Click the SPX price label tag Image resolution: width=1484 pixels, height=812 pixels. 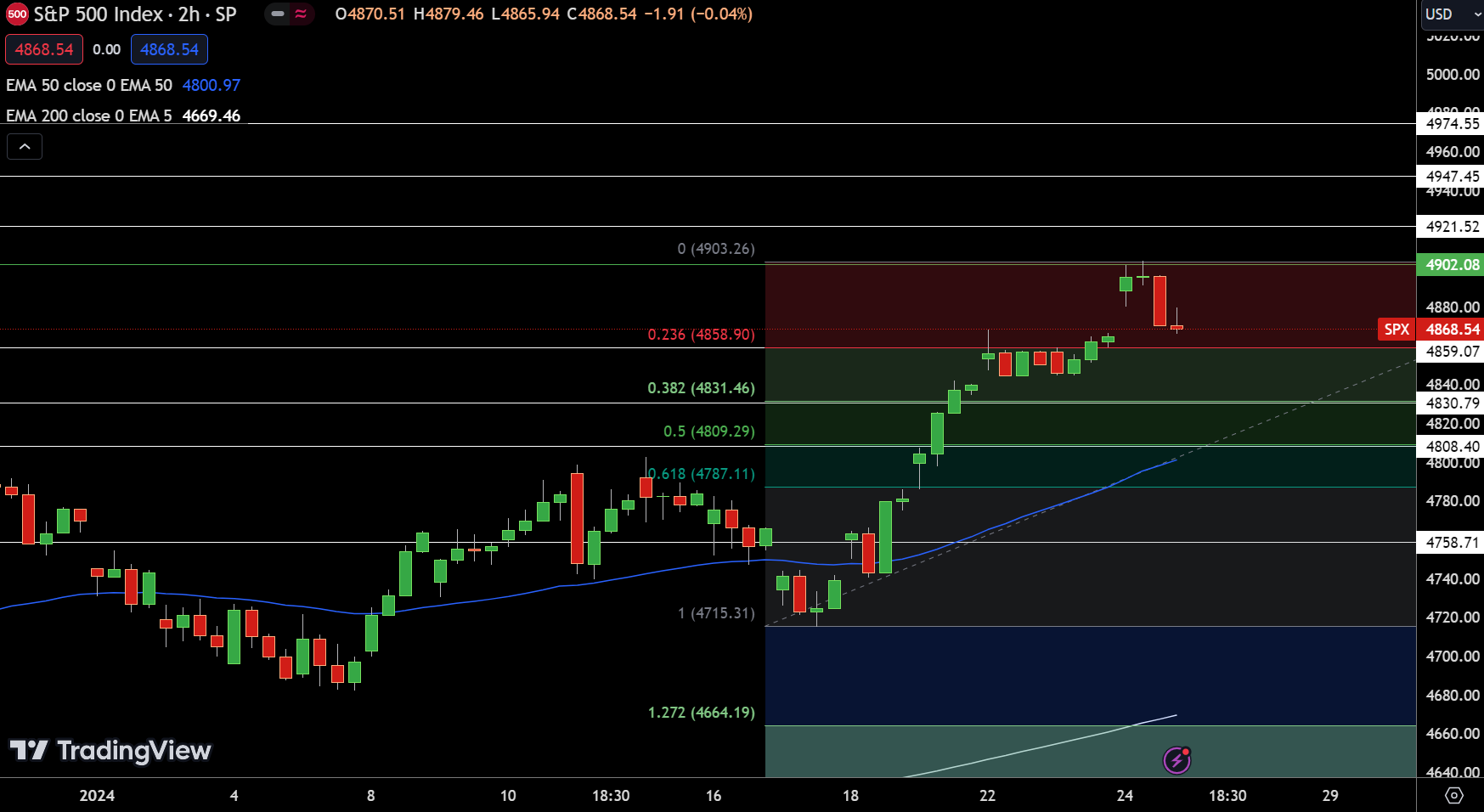(1397, 330)
